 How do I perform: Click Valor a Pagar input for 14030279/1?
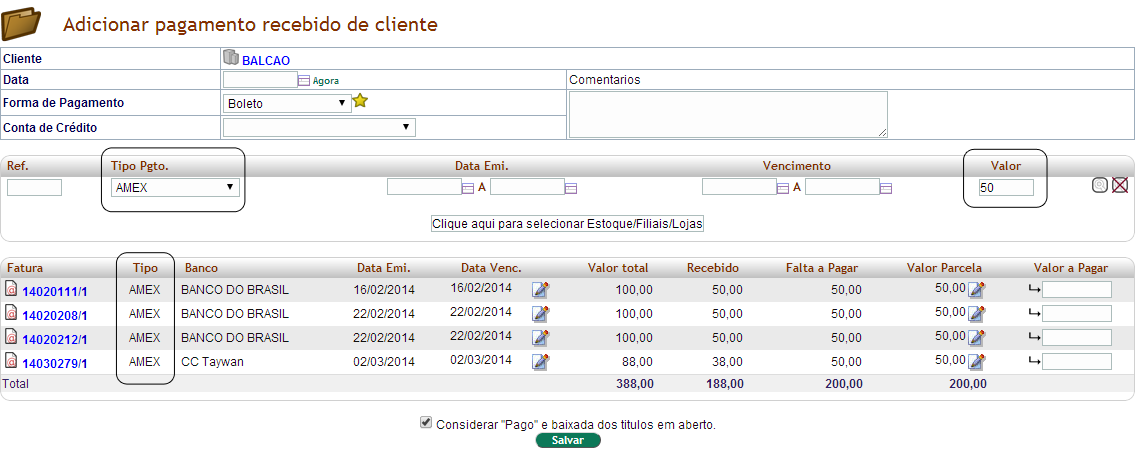coord(1077,361)
